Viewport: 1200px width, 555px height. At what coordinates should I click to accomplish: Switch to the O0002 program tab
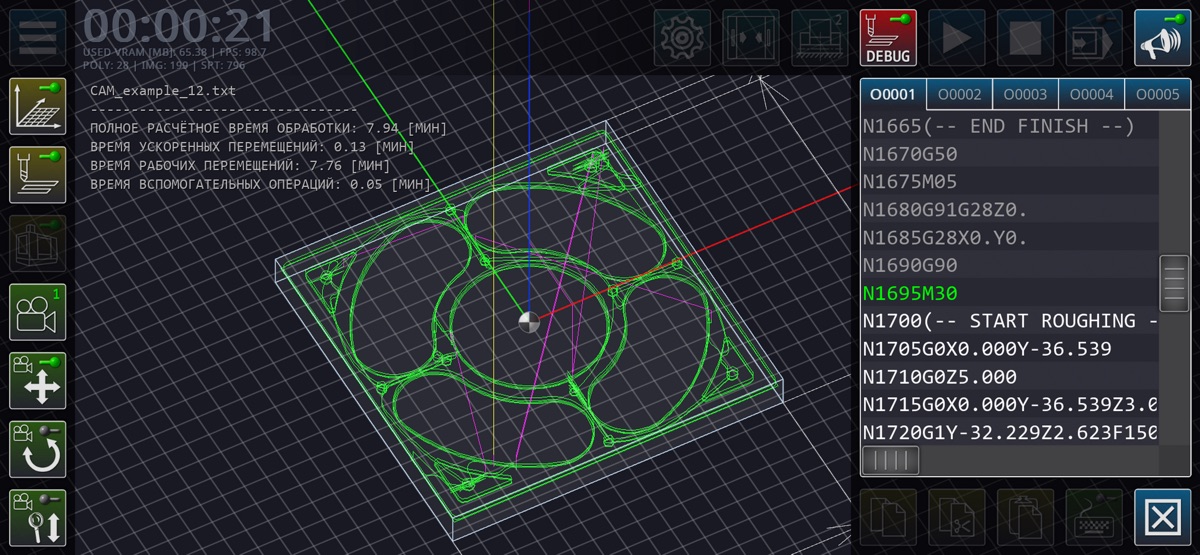959,95
